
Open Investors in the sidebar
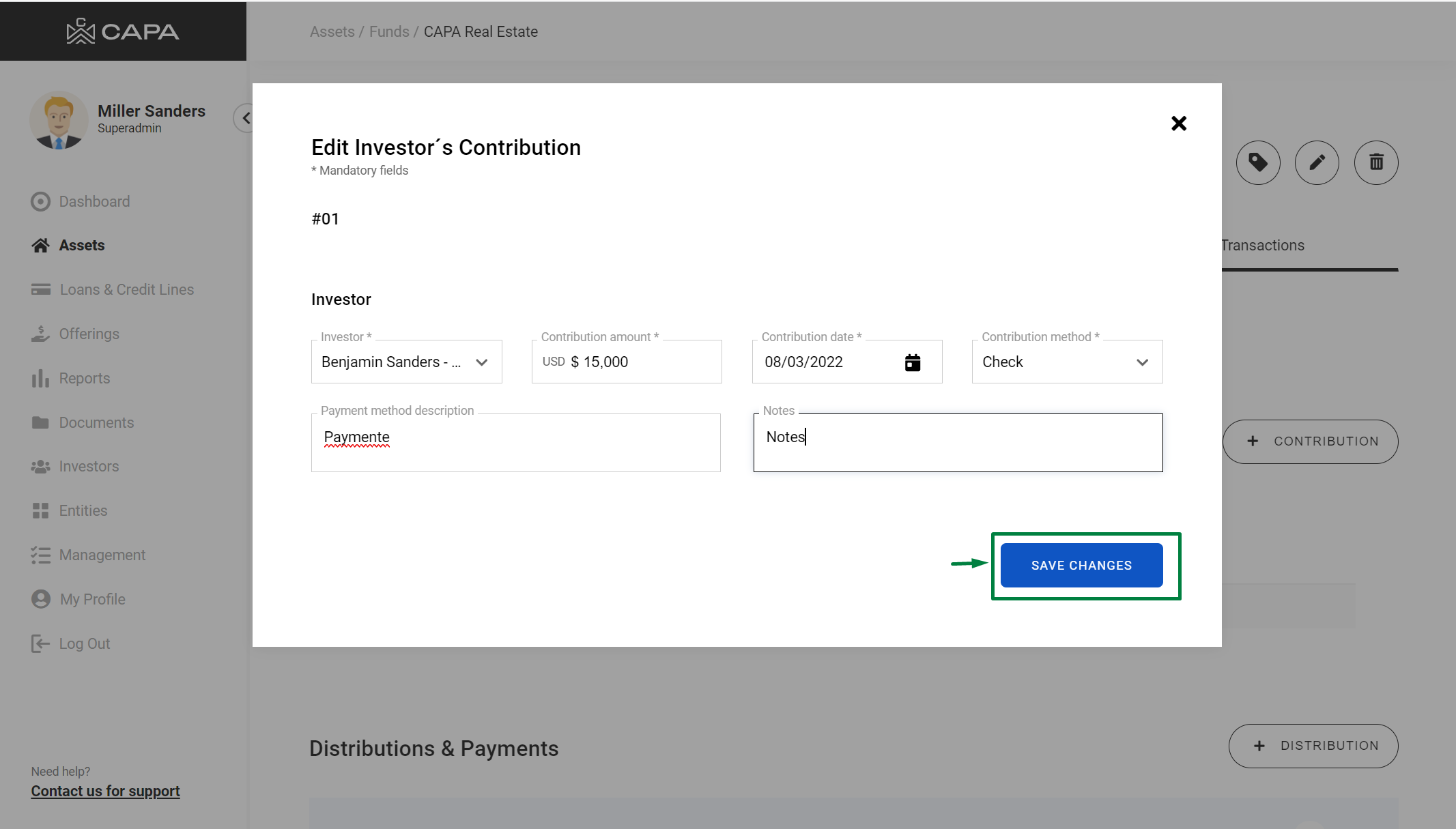click(89, 467)
